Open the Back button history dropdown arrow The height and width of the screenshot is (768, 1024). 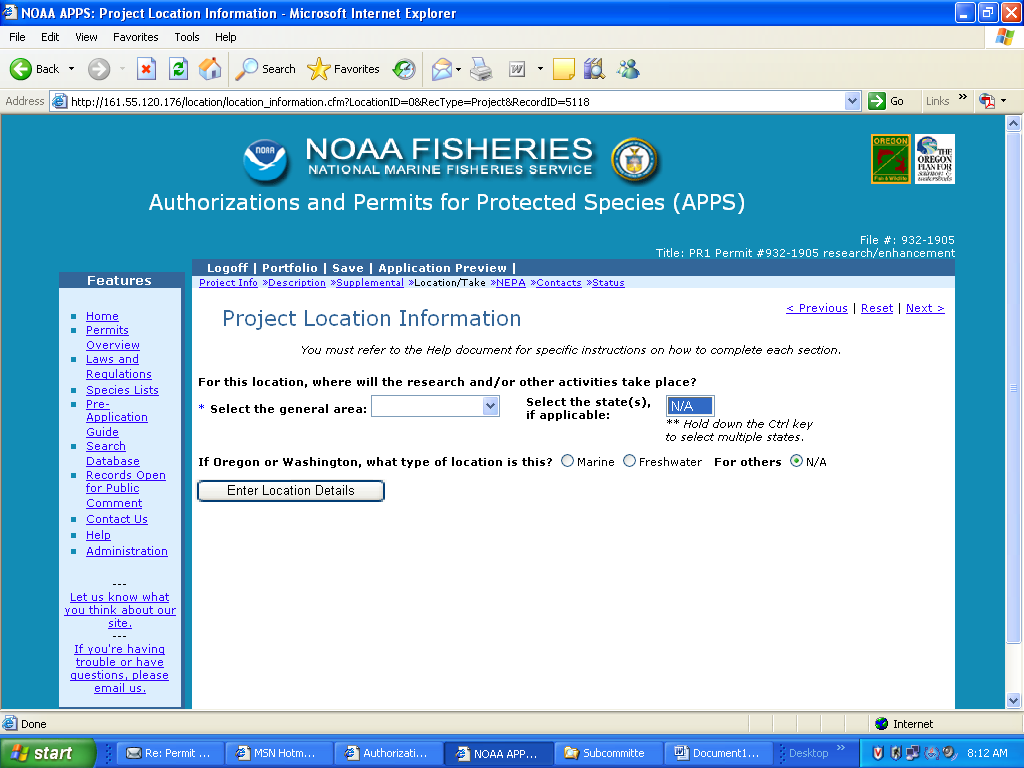point(72,69)
